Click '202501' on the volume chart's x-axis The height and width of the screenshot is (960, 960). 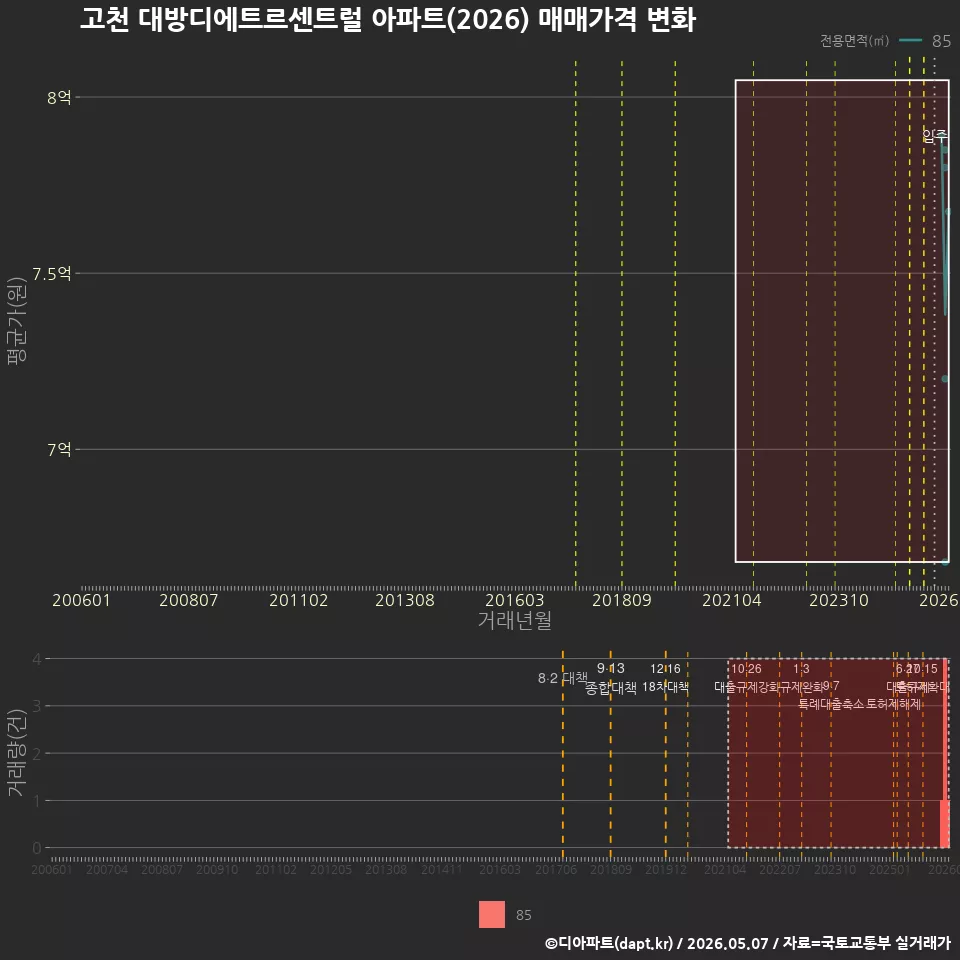[x=890, y=869]
